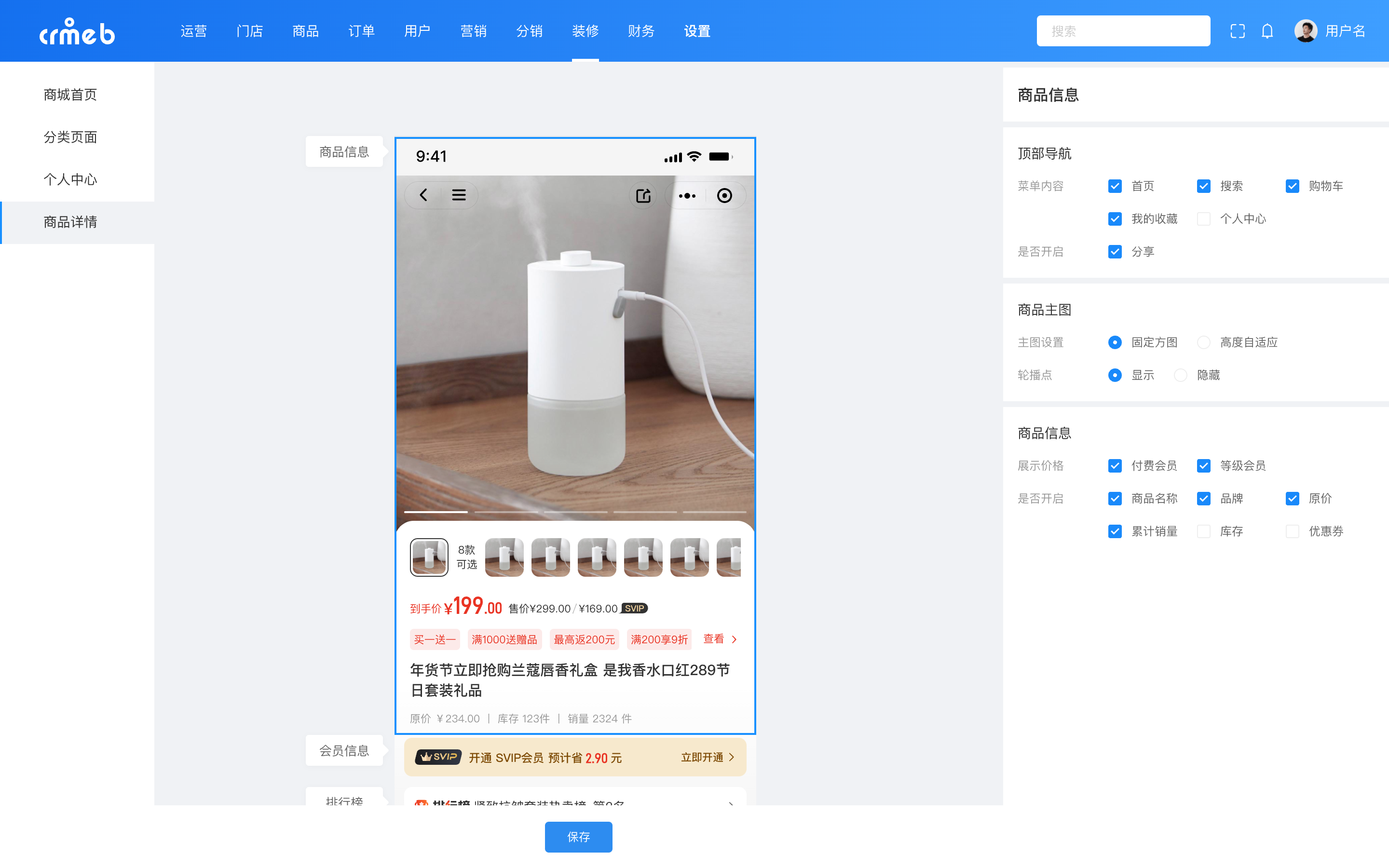Go to 商城首页 in sidebar
Image resolution: width=1389 pixels, height=868 pixels.
click(77, 95)
